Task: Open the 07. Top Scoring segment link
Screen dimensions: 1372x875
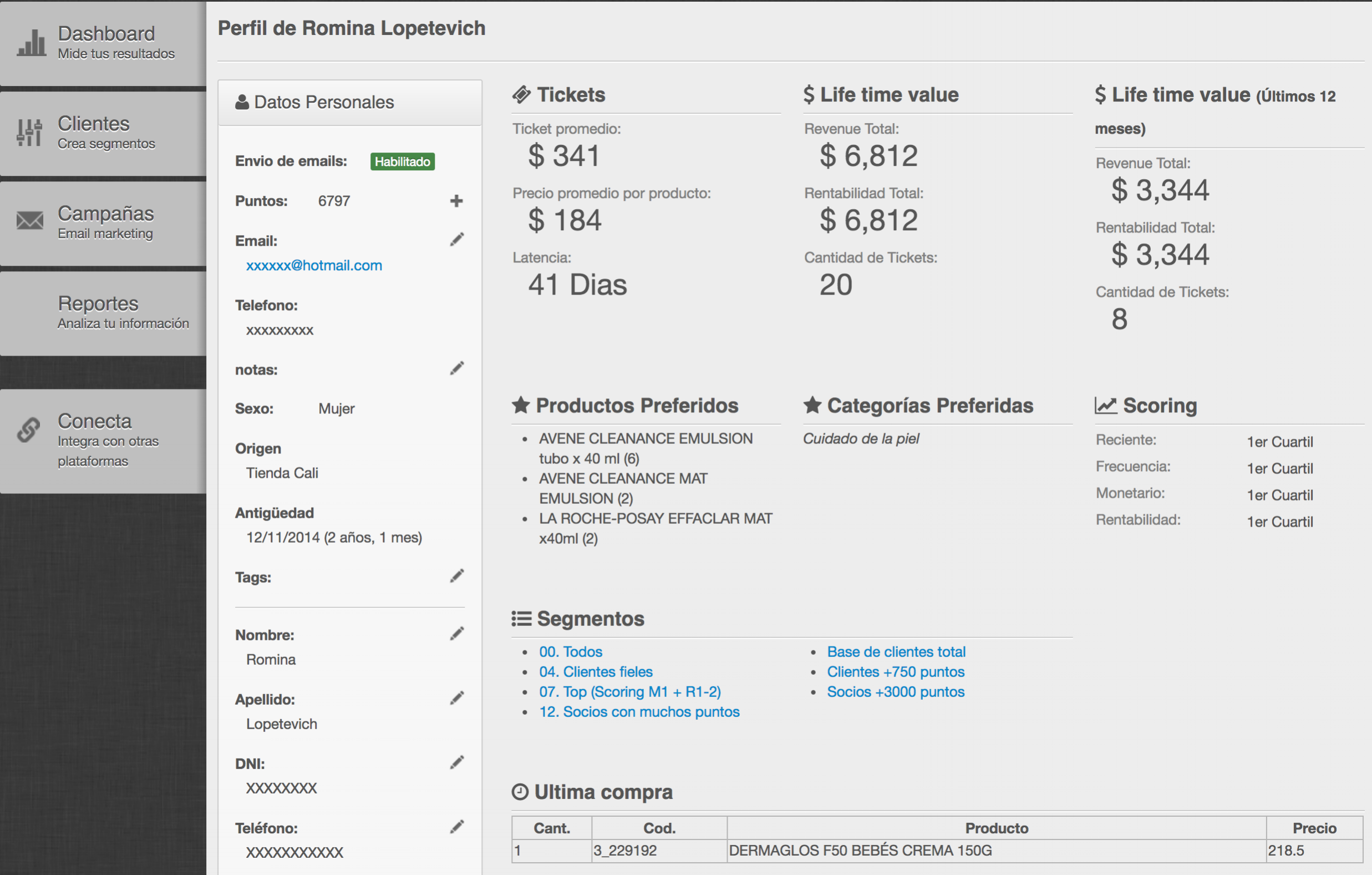Action: [629, 691]
